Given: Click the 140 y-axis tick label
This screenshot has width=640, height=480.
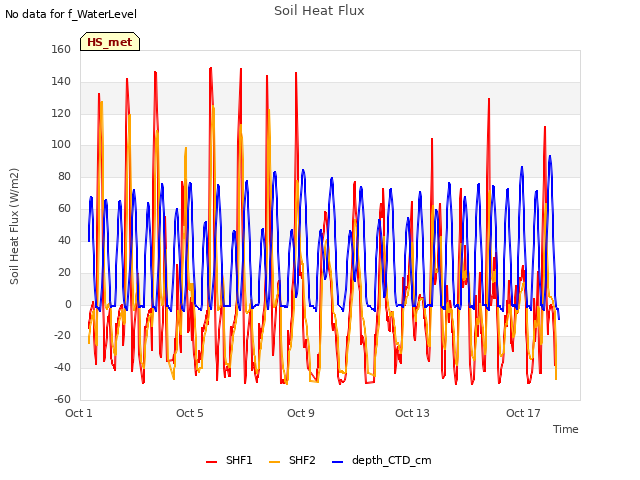Looking at the screenshot, I should (x=61, y=81).
